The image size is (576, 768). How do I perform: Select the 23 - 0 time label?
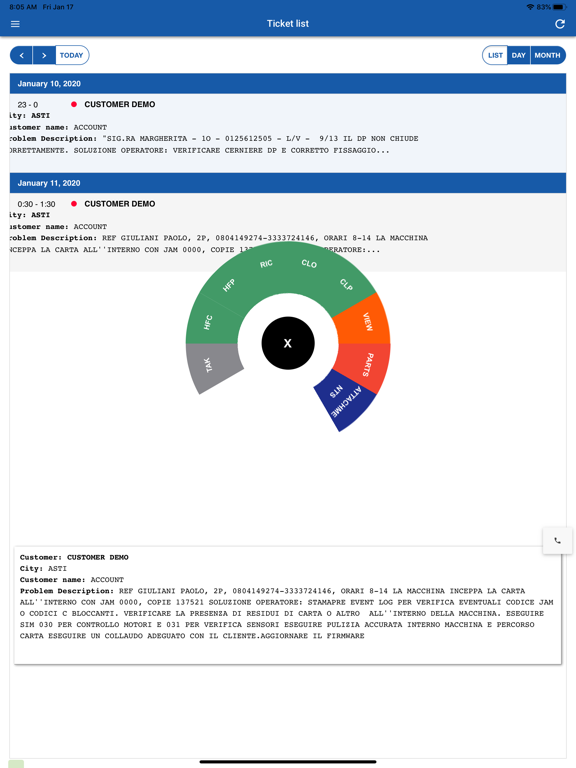tap(28, 105)
